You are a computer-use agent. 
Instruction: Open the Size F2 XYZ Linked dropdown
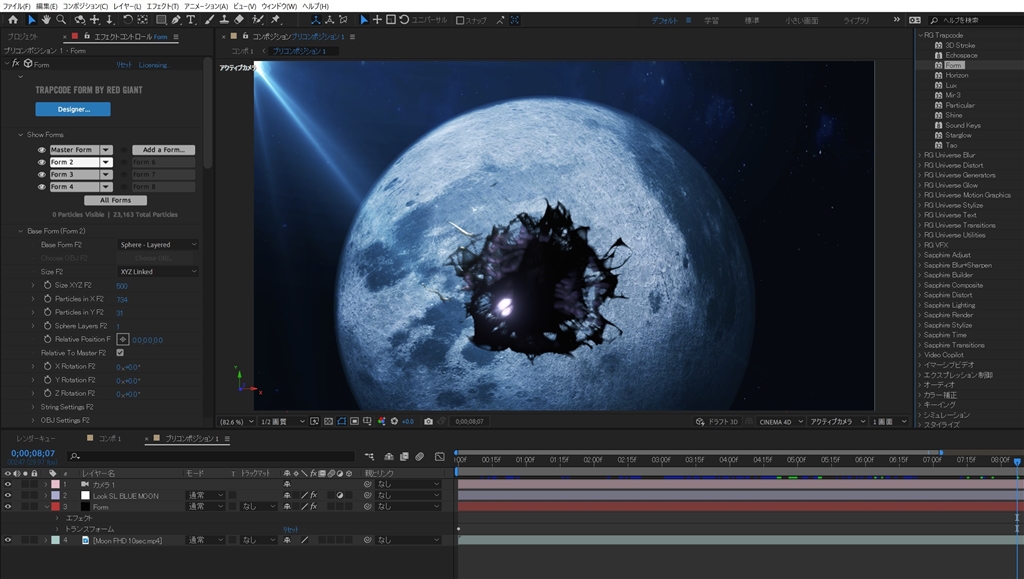(x=158, y=272)
